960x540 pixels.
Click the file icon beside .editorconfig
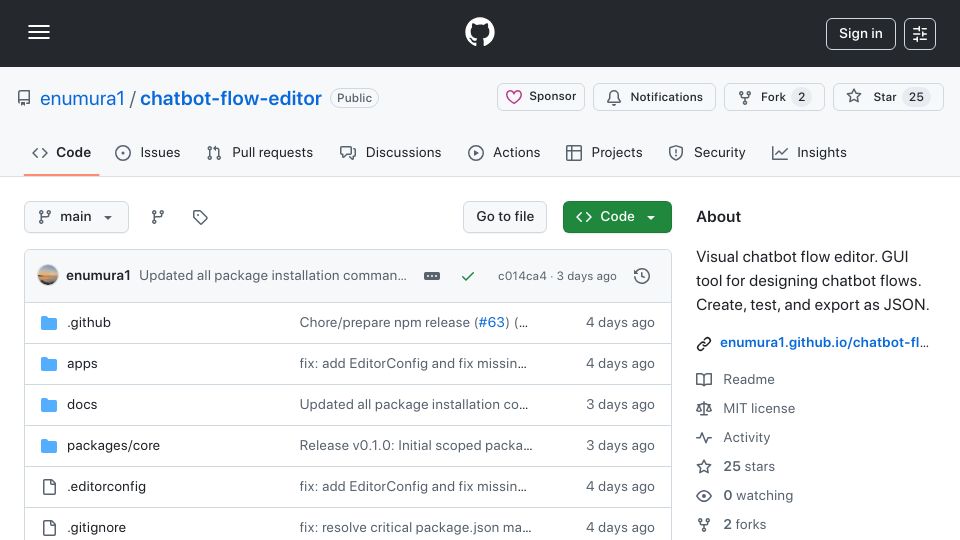49,487
